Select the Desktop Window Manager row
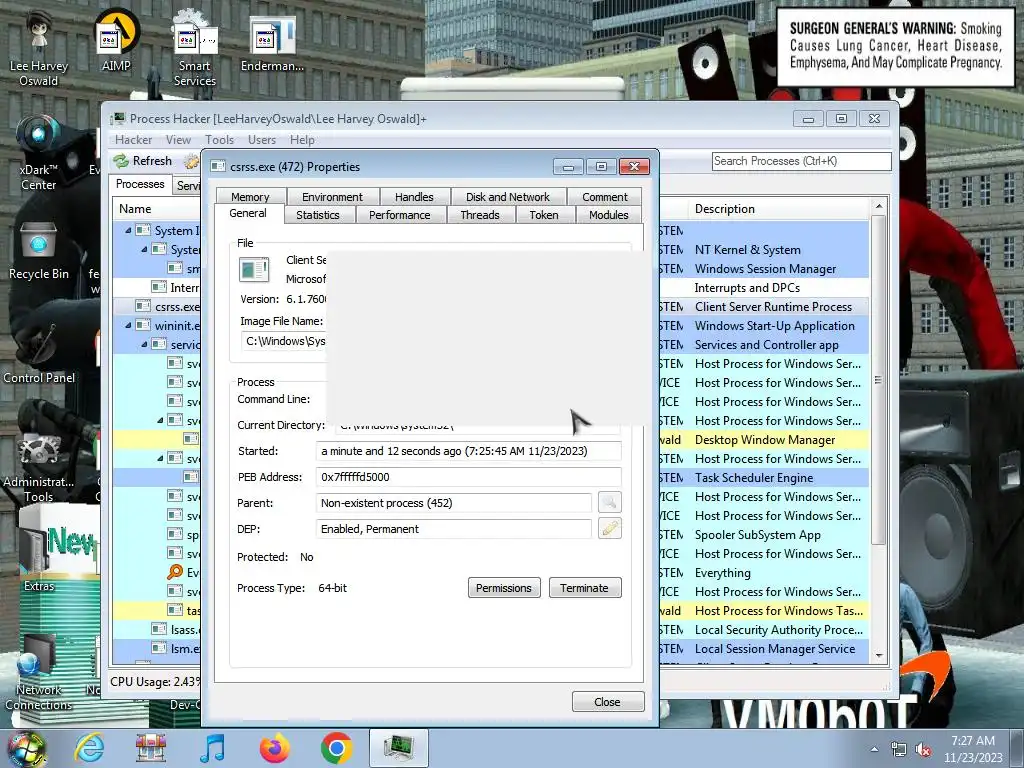 (x=764, y=440)
